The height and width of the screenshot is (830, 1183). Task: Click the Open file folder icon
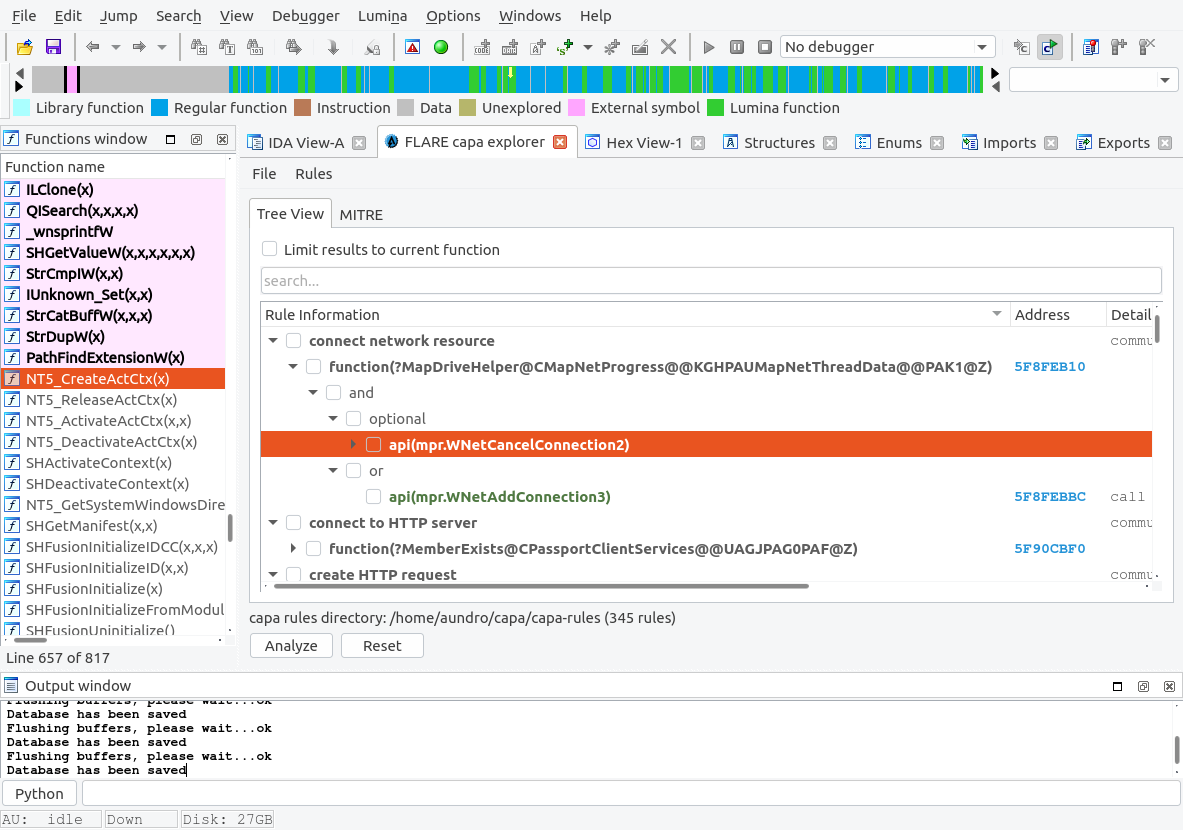point(25,47)
